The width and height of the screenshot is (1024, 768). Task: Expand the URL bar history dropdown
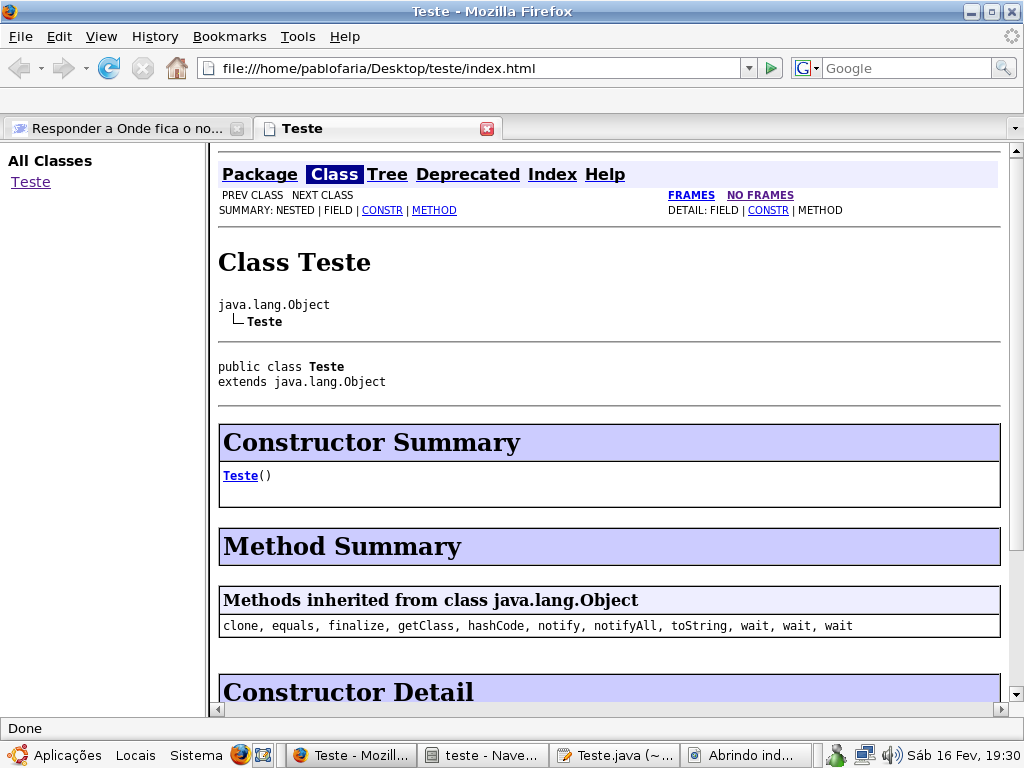click(x=749, y=68)
